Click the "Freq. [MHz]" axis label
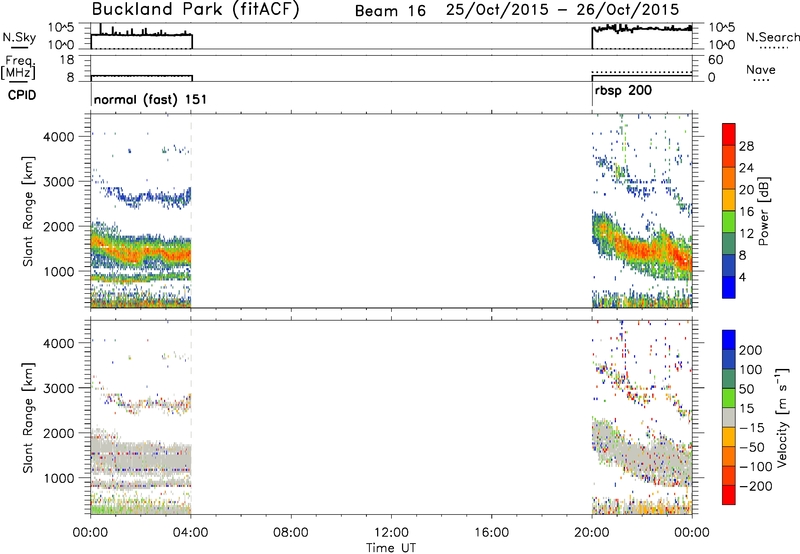The height and width of the screenshot is (554, 800). 18,68
